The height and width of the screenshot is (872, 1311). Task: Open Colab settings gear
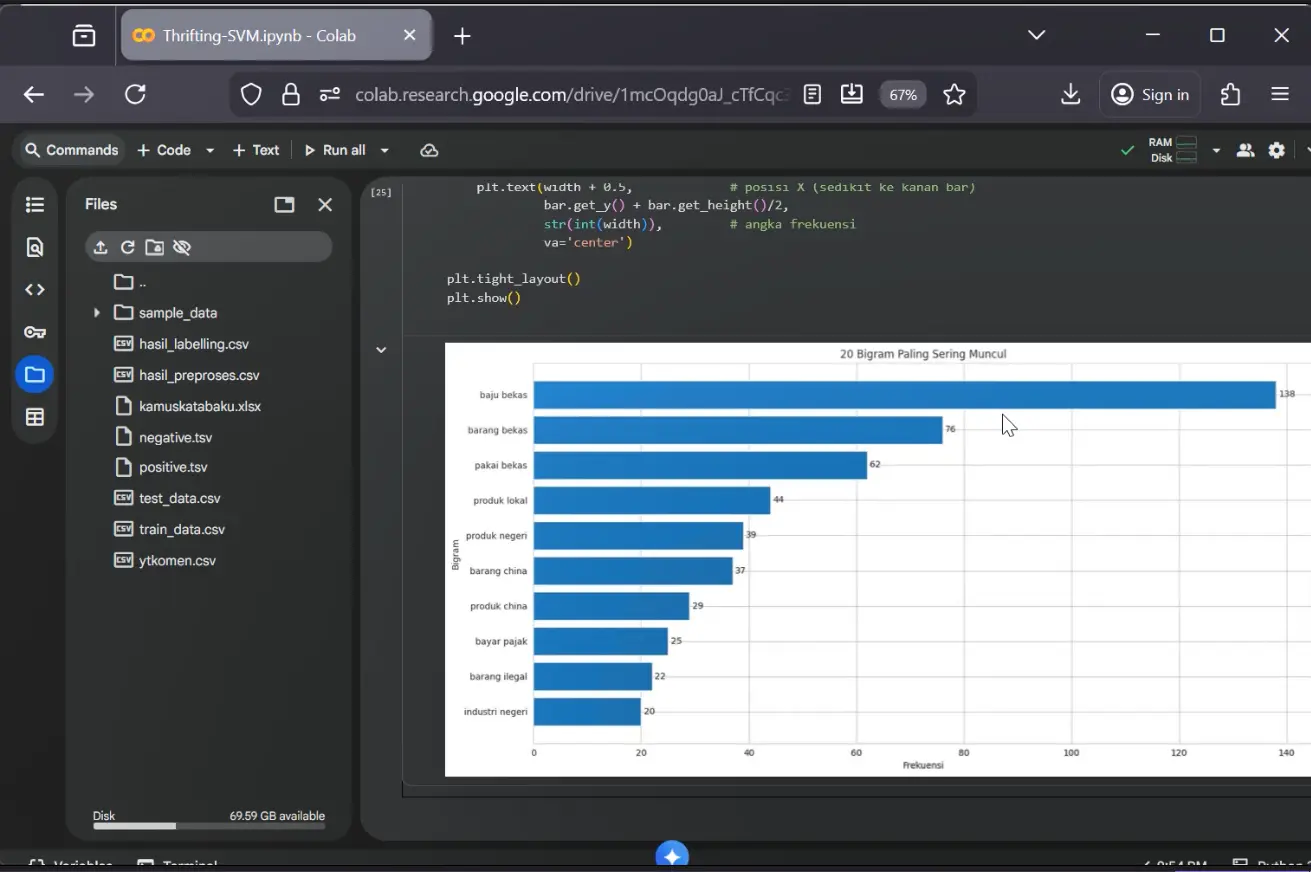pyautogui.click(x=1276, y=149)
